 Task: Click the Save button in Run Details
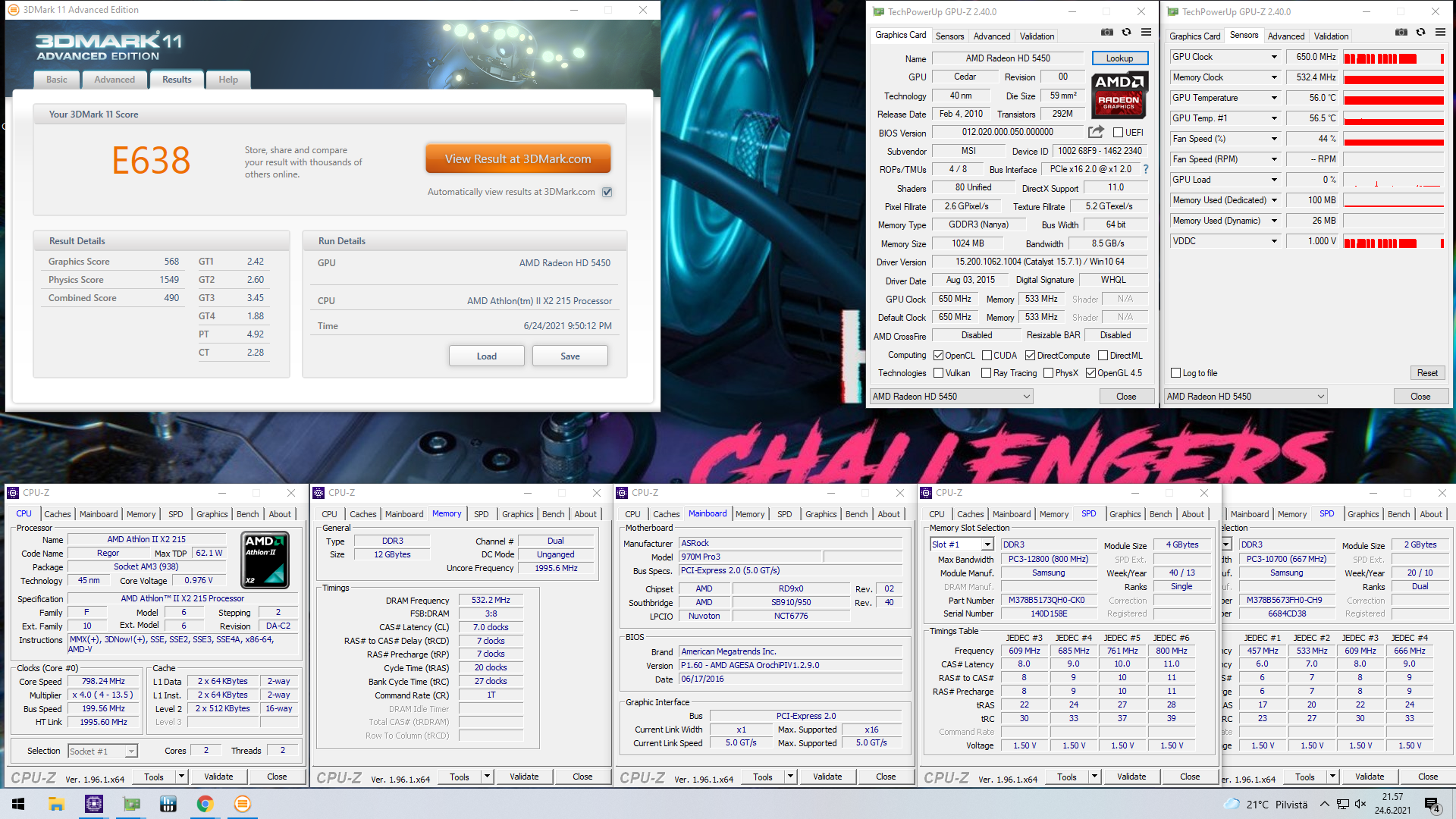(570, 356)
